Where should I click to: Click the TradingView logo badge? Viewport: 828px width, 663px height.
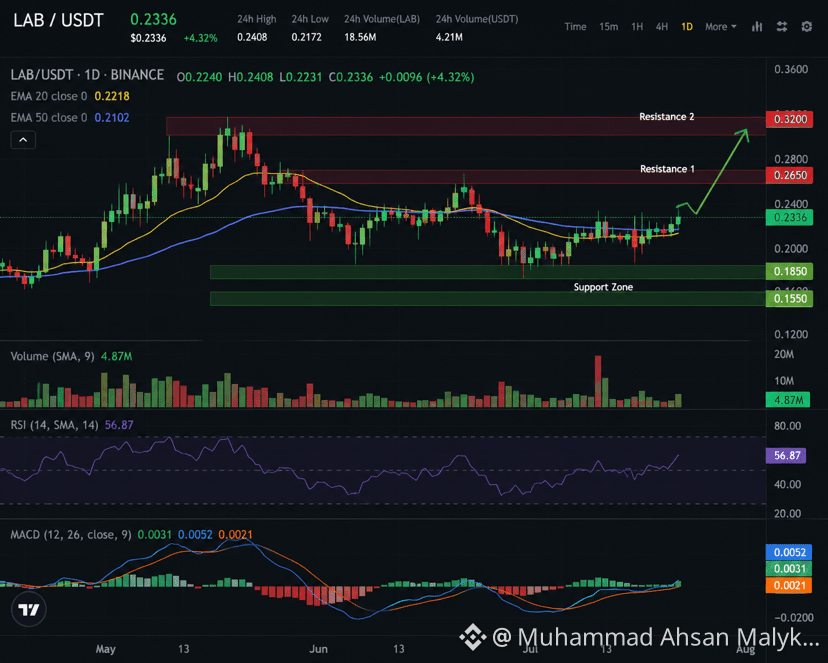click(x=29, y=610)
